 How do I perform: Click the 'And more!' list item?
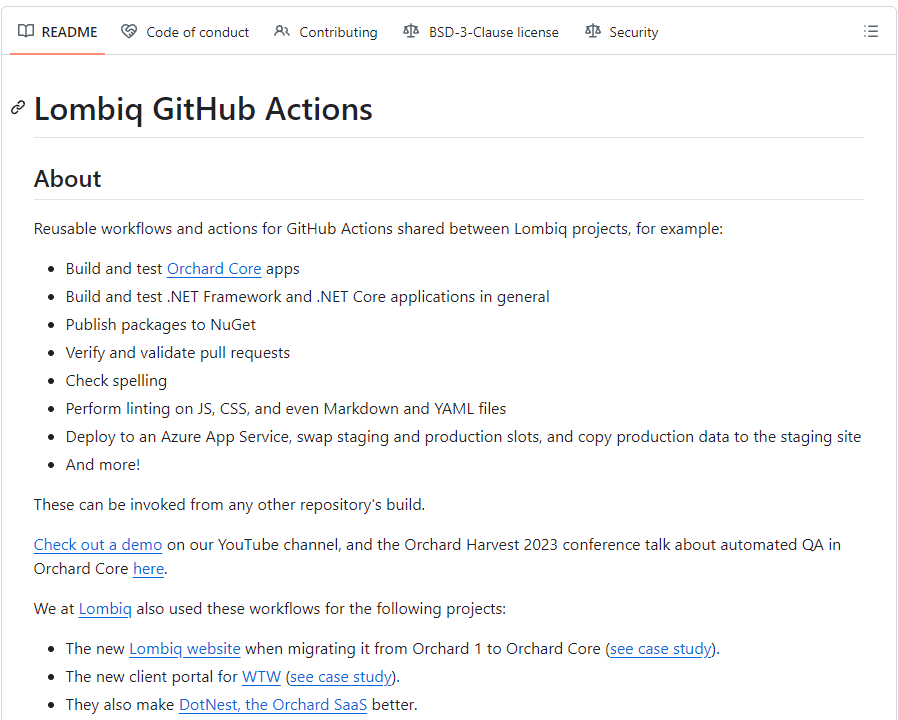pos(103,465)
